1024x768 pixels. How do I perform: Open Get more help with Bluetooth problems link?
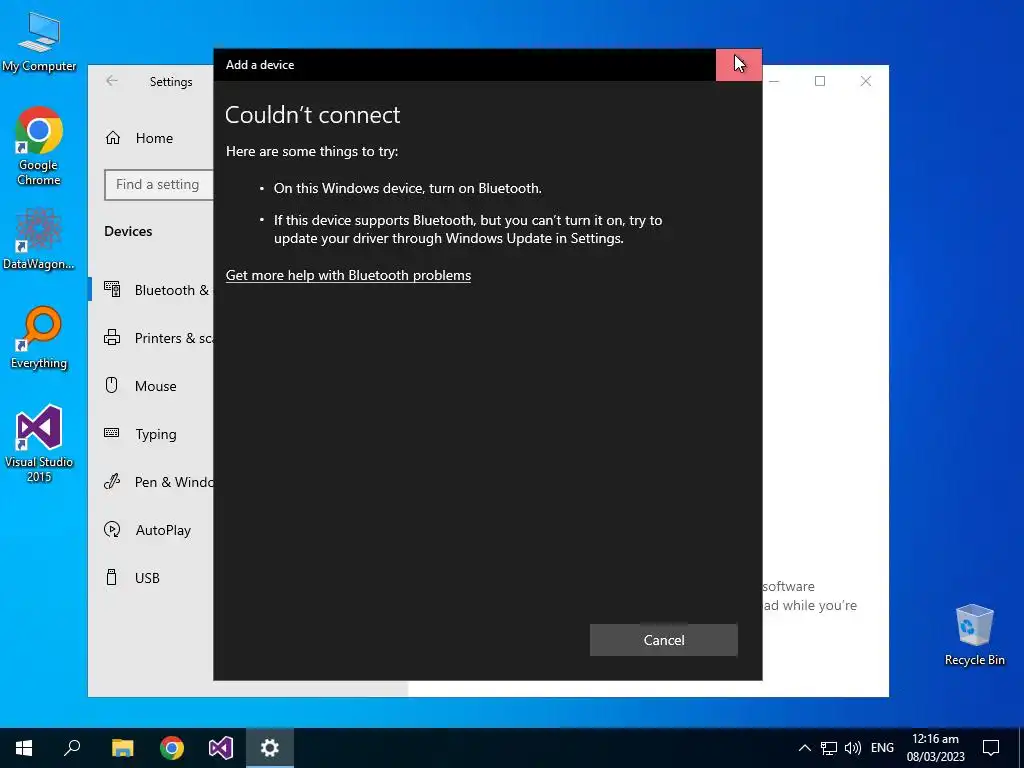tap(348, 275)
